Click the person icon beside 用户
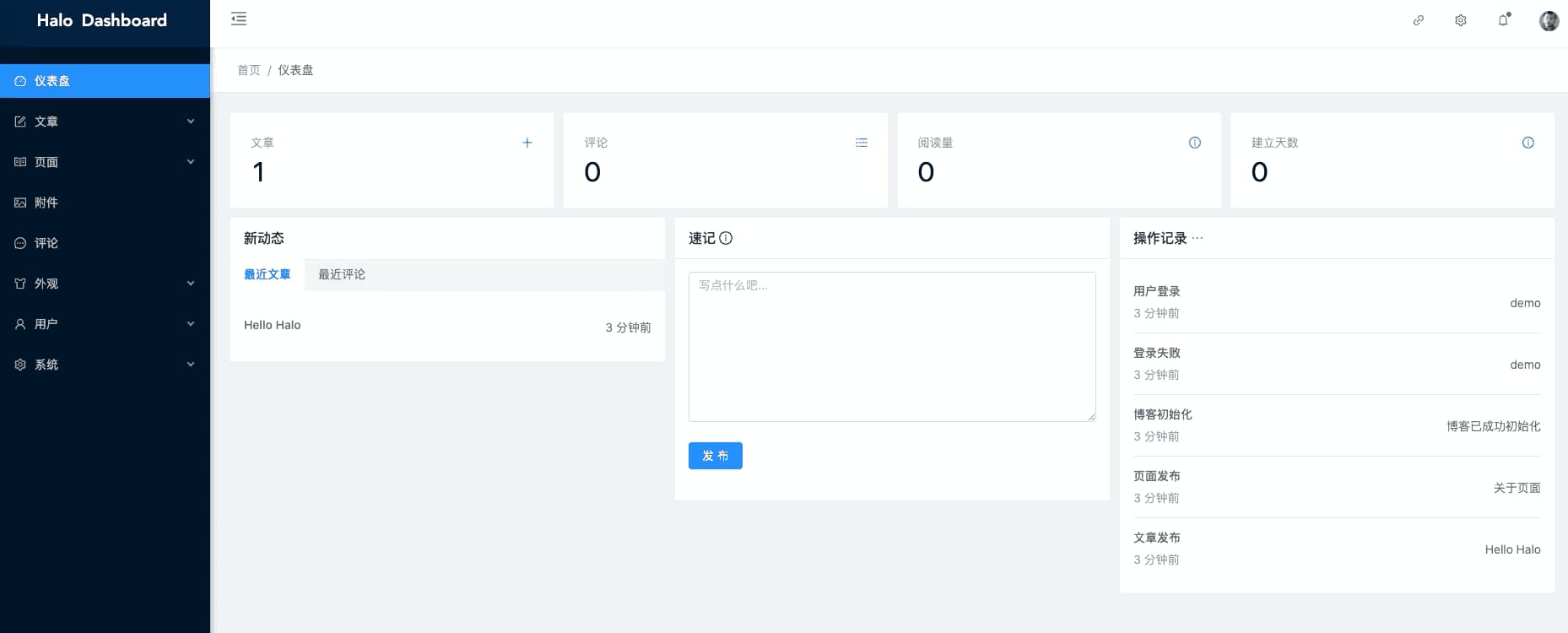The image size is (1568, 633). click(20, 324)
